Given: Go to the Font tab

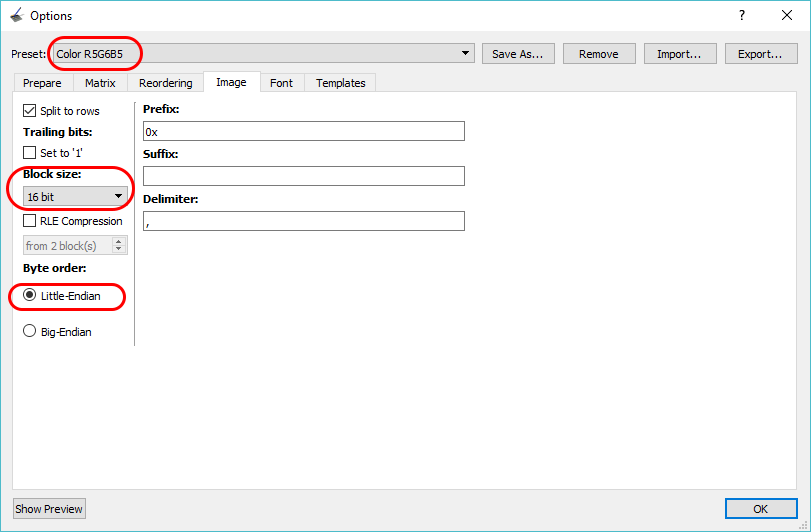Looking at the screenshot, I should [x=281, y=83].
